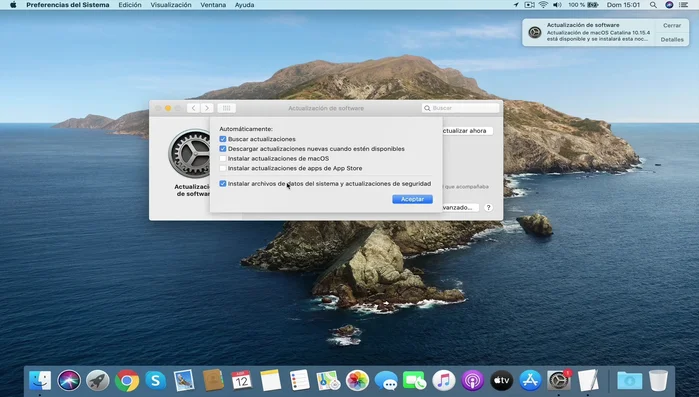Open Google Chrome from the dock
Image resolution: width=699 pixels, height=397 pixels.
(x=127, y=381)
